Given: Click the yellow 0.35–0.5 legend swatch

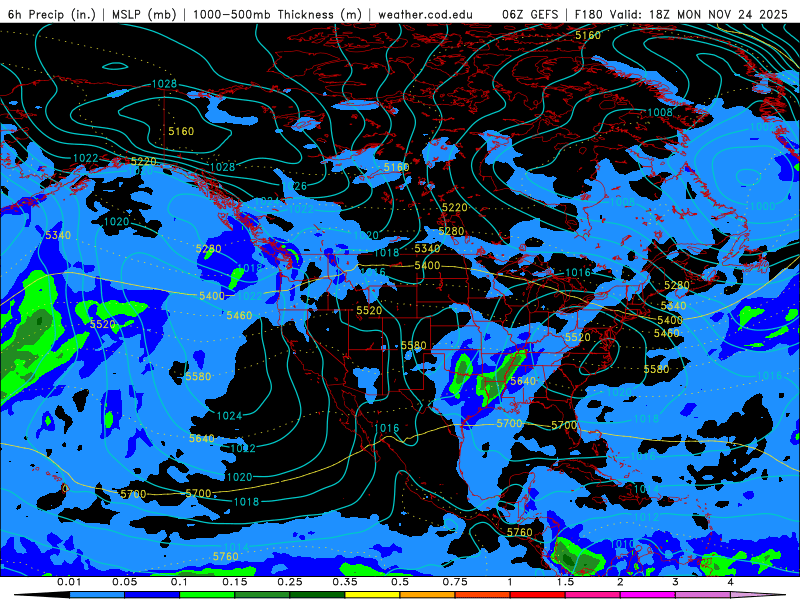Looking at the screenshot, I should click(372, 595).
